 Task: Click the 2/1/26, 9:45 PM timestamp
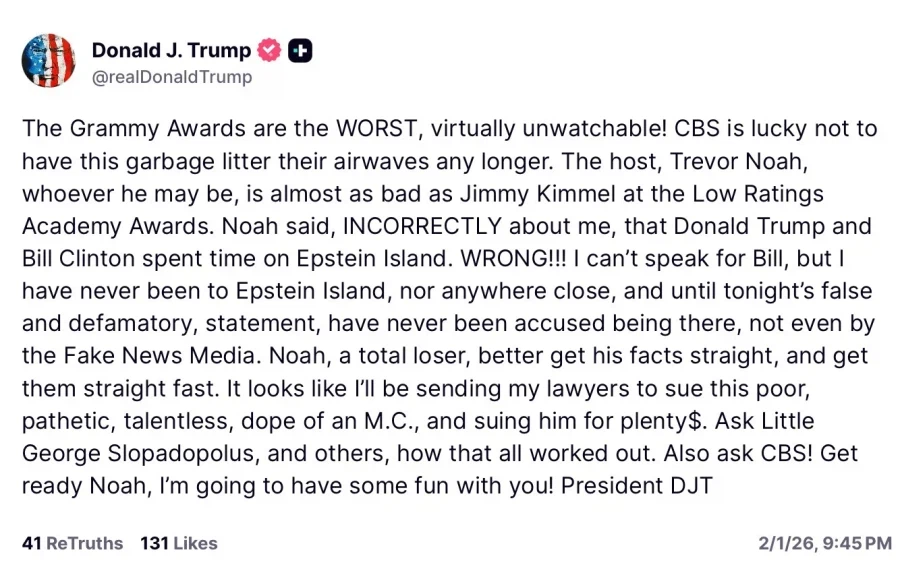coord(824,543)
